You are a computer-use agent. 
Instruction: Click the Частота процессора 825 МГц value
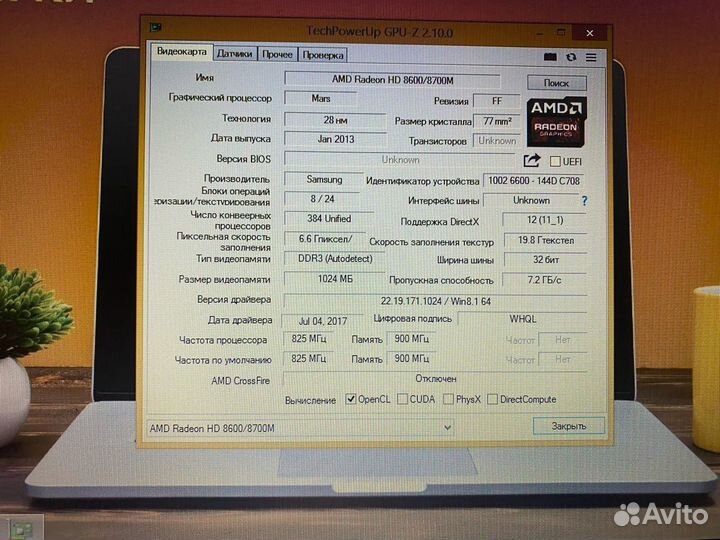[x=309, y=339]
